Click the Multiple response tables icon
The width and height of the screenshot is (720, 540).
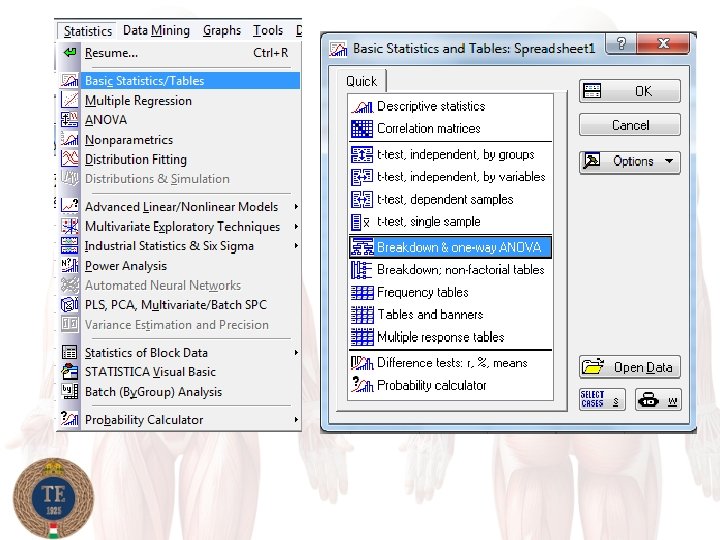tap(362, 337)
